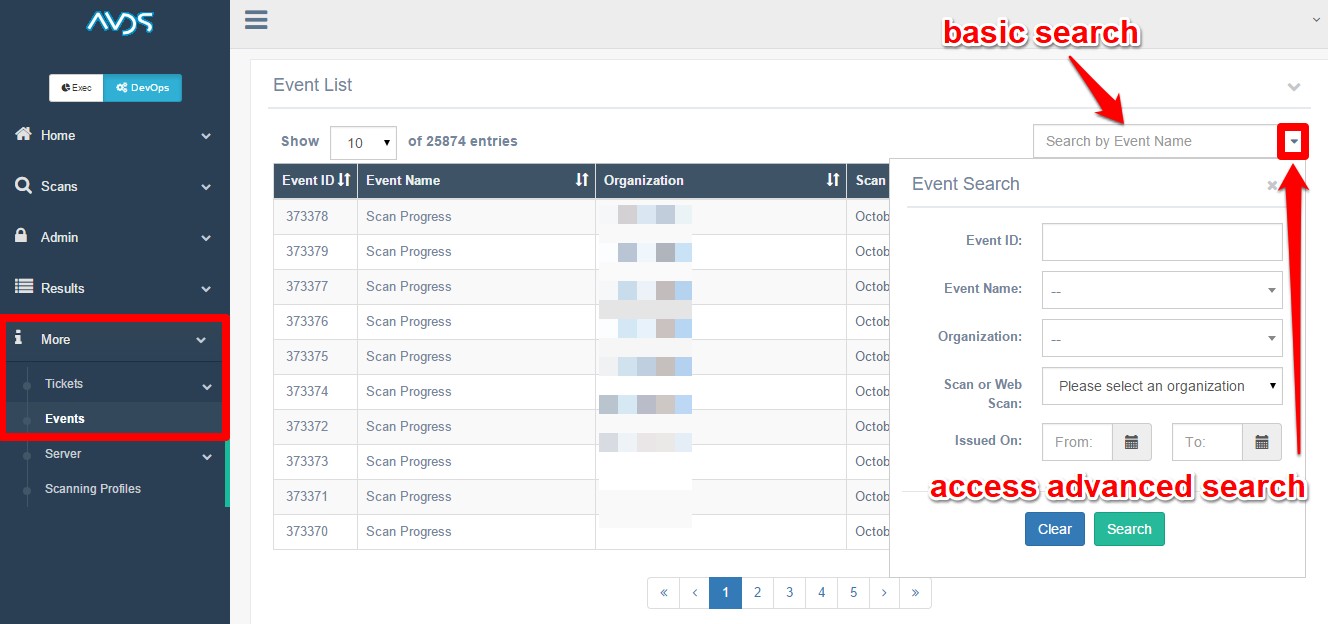Click event ID 373370
This screenshot has height=624, width=1328.
307,531
